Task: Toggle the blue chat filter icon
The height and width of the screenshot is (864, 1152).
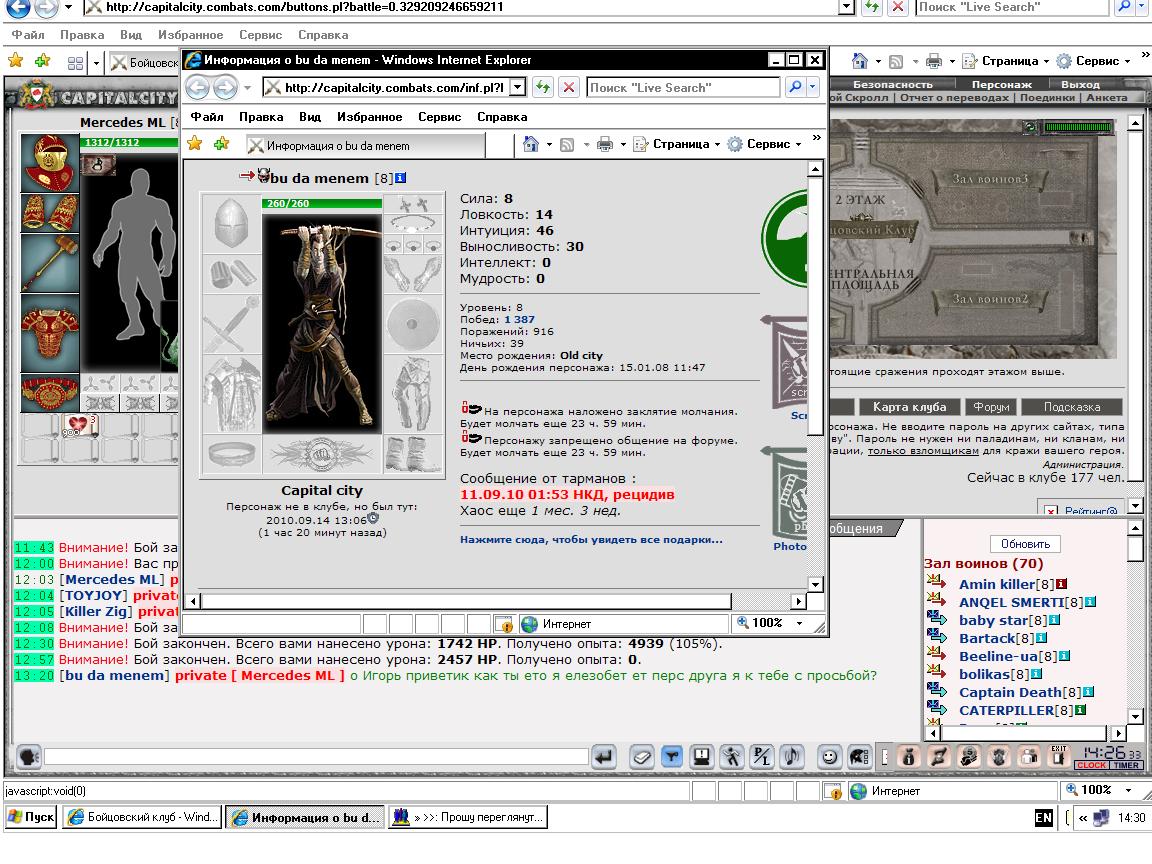Action: point(672,757)
